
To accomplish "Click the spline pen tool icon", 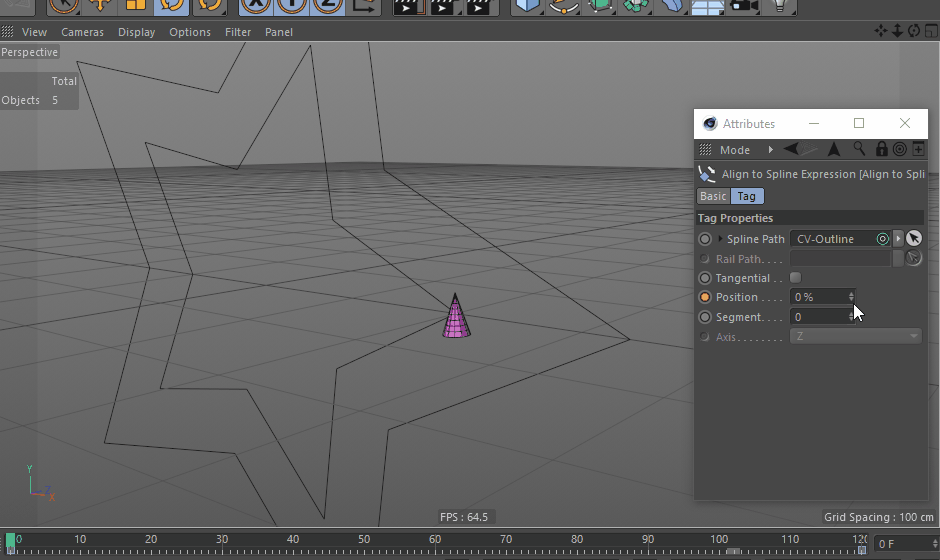I will pyautogui.click(x=564, y=6).
